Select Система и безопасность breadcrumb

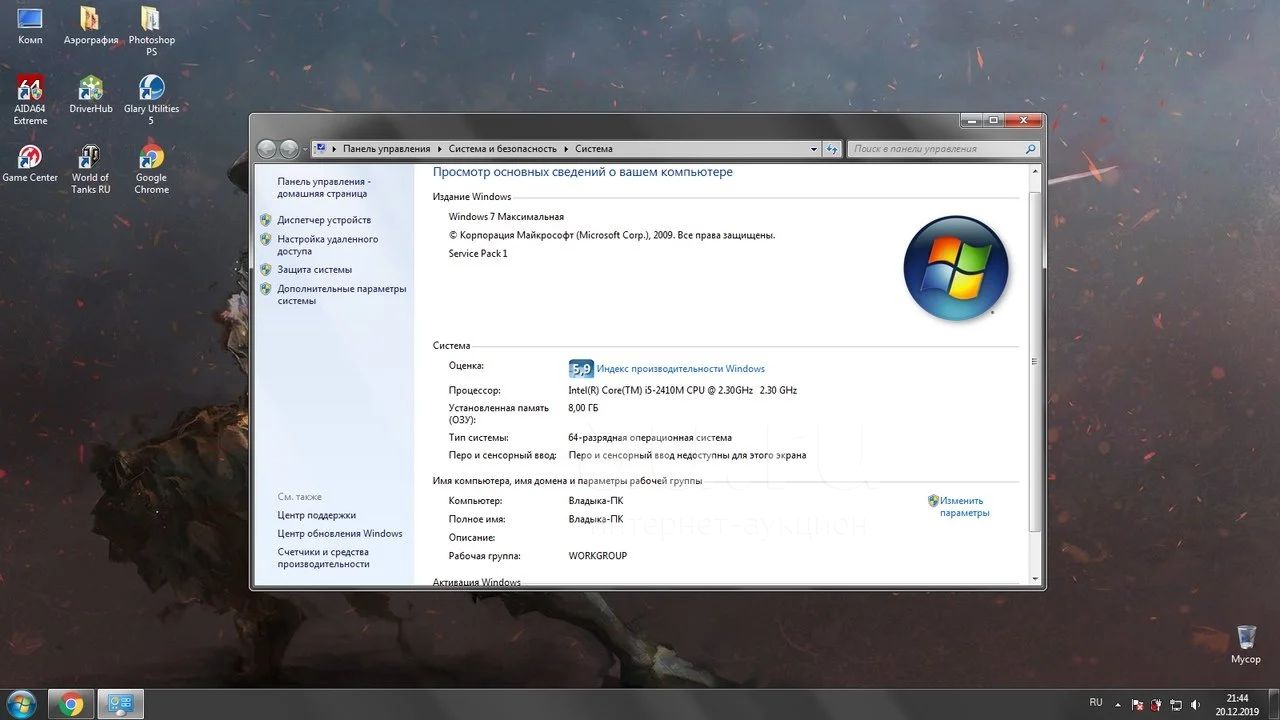(502, 149)
